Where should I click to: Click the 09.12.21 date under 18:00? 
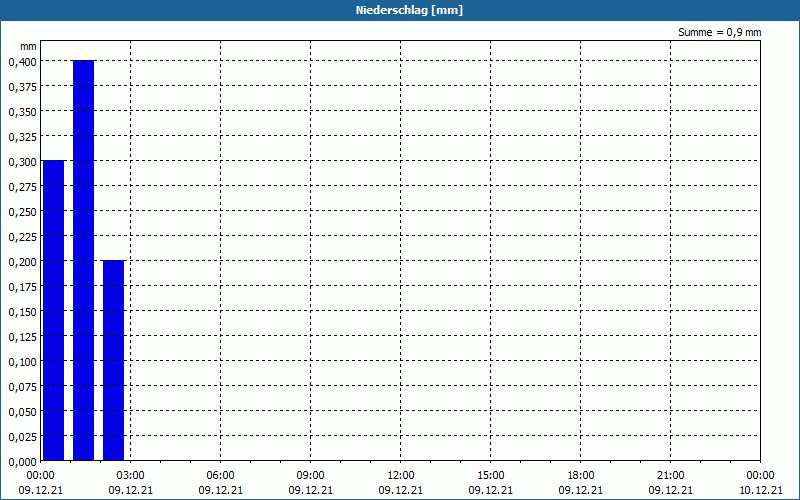point(581,490)
